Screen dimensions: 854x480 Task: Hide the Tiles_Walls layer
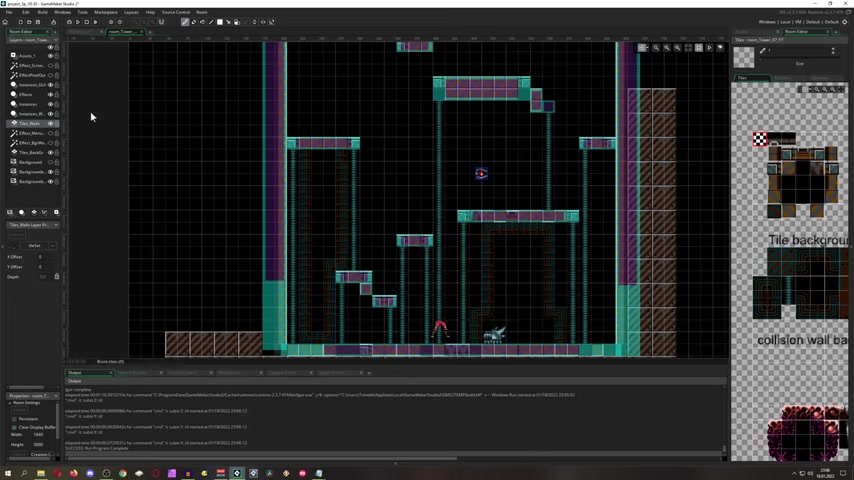(x=50, y=124)
